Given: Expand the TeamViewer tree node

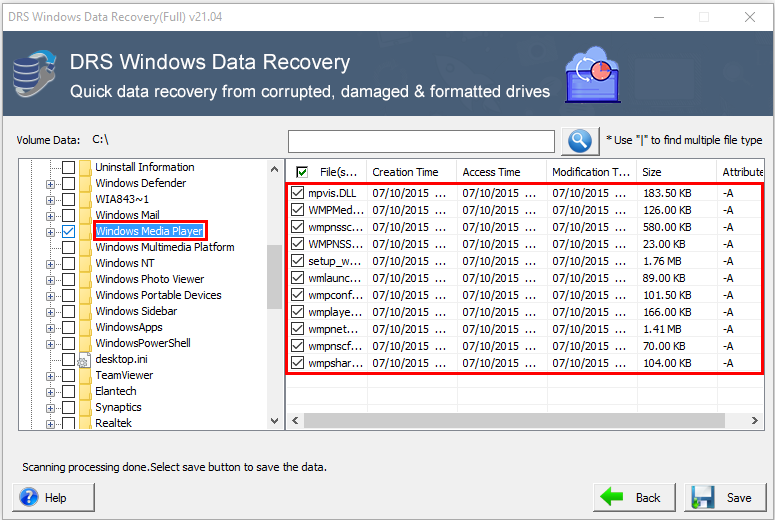Looking at the screenshot, I should pyautogui.click(x=50, y=377).
